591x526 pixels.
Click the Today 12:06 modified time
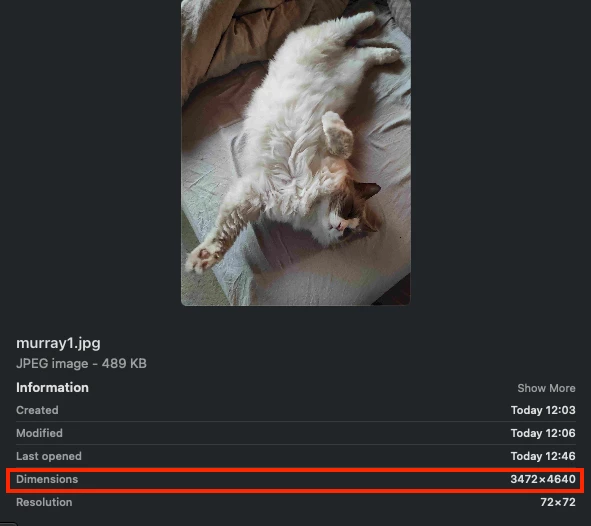tap(543, 433)
